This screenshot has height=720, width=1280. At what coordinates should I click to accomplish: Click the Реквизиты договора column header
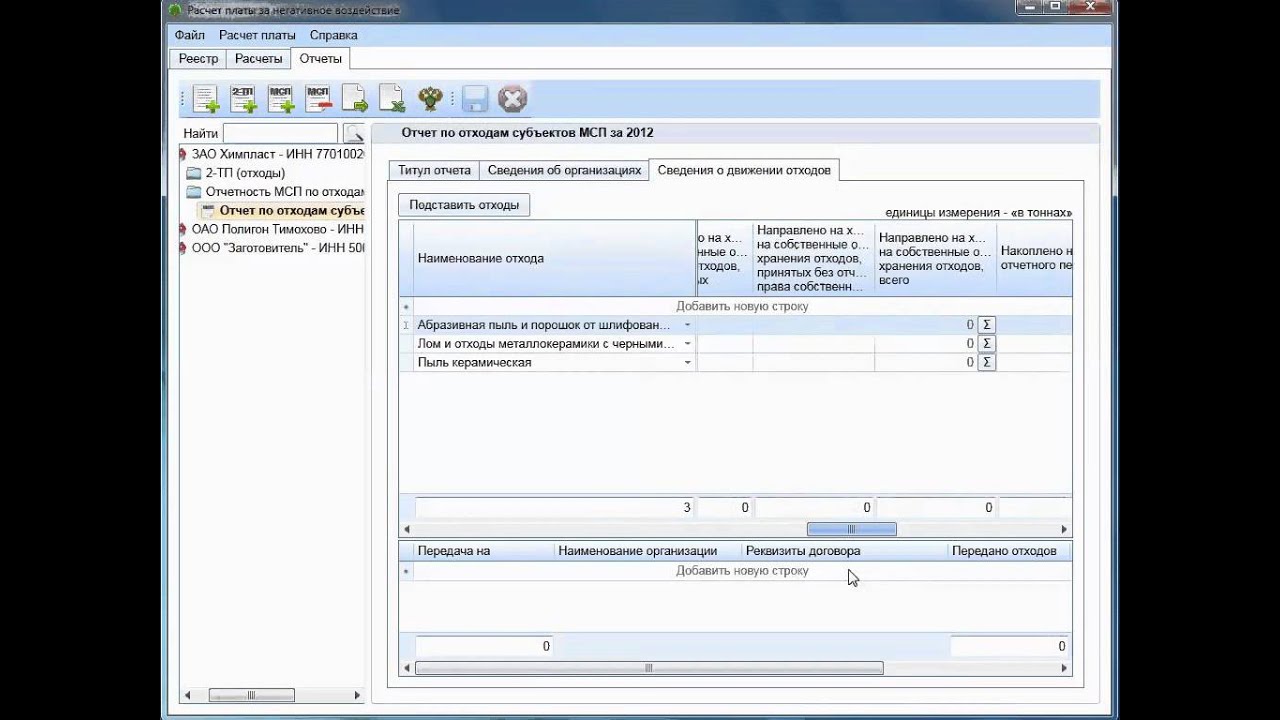pos(845,551)
